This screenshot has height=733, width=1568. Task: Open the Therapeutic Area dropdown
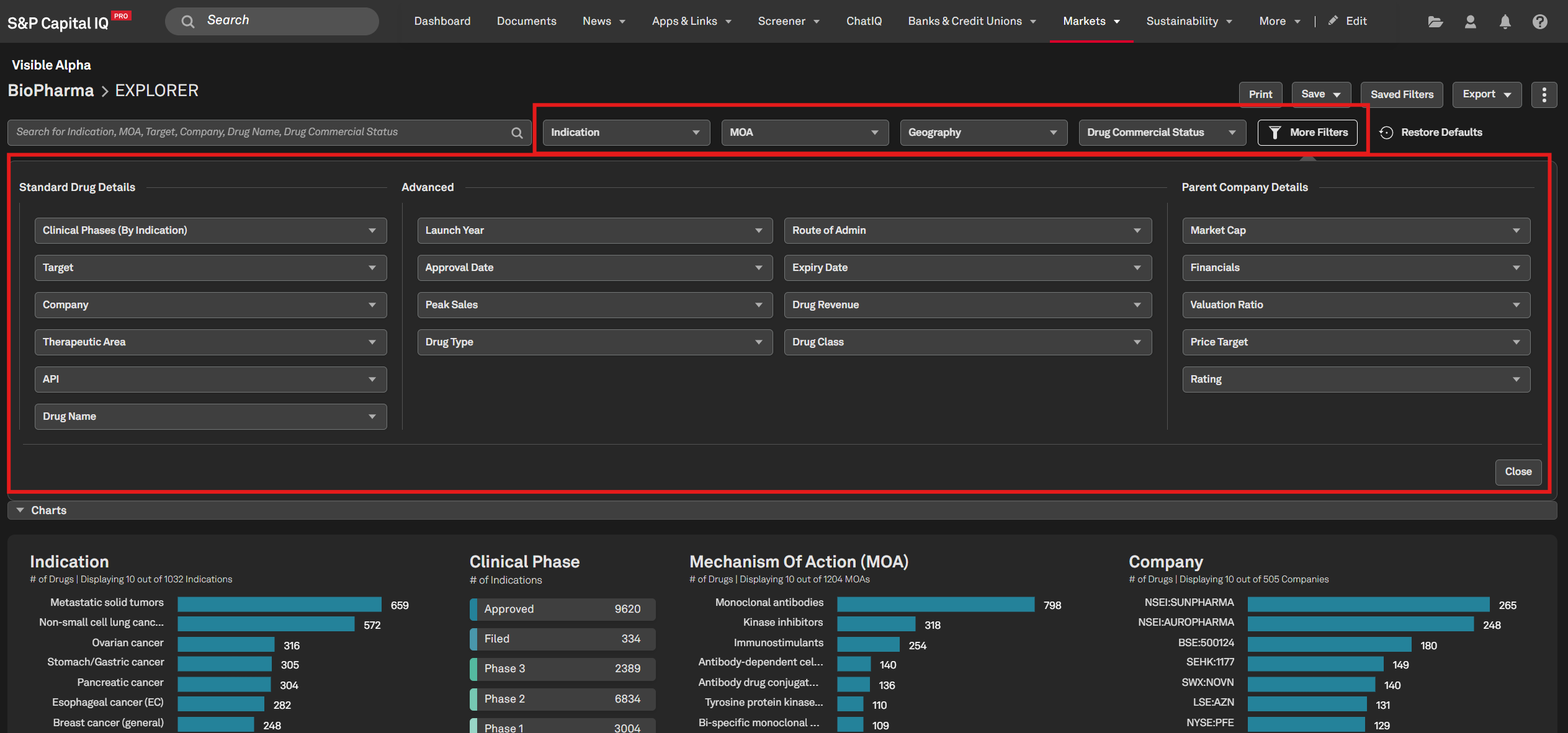click(210, 342)
